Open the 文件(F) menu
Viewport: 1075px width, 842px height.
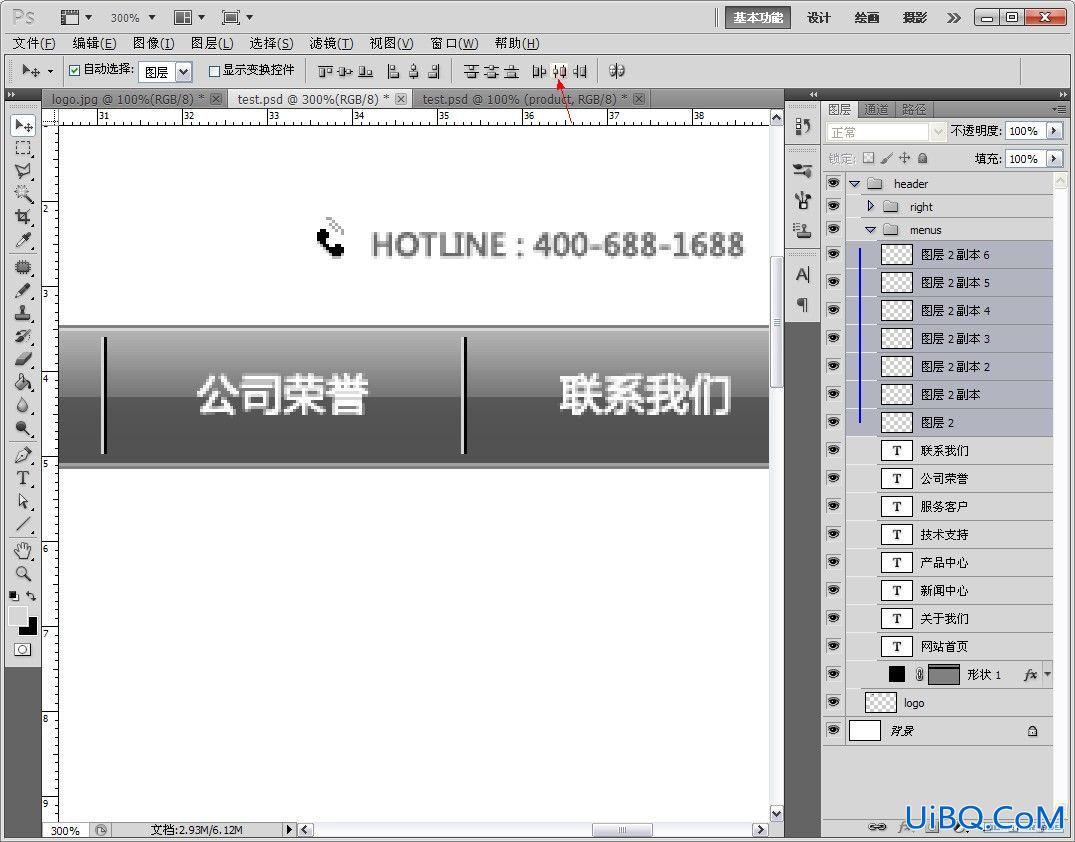point(34,43)
